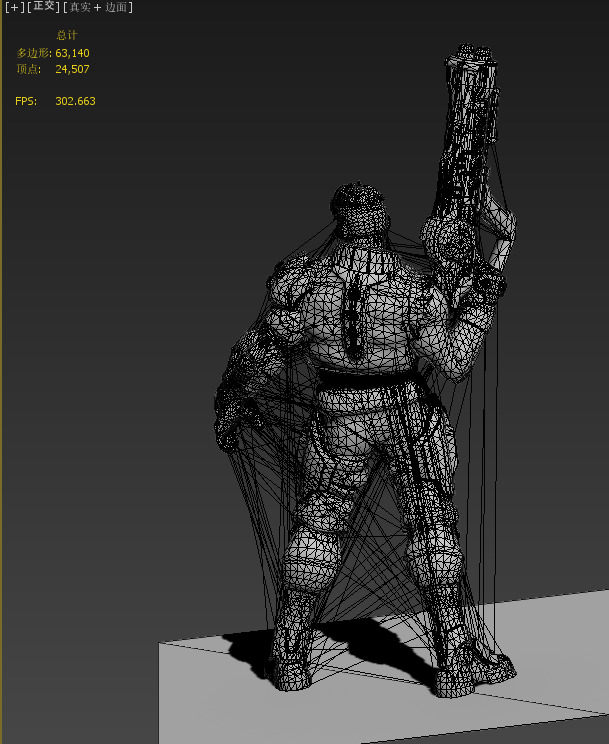The width and height of the screenshot is (609, 744).
Task: Select the FPS value 302.663
Action: point(75,101)
